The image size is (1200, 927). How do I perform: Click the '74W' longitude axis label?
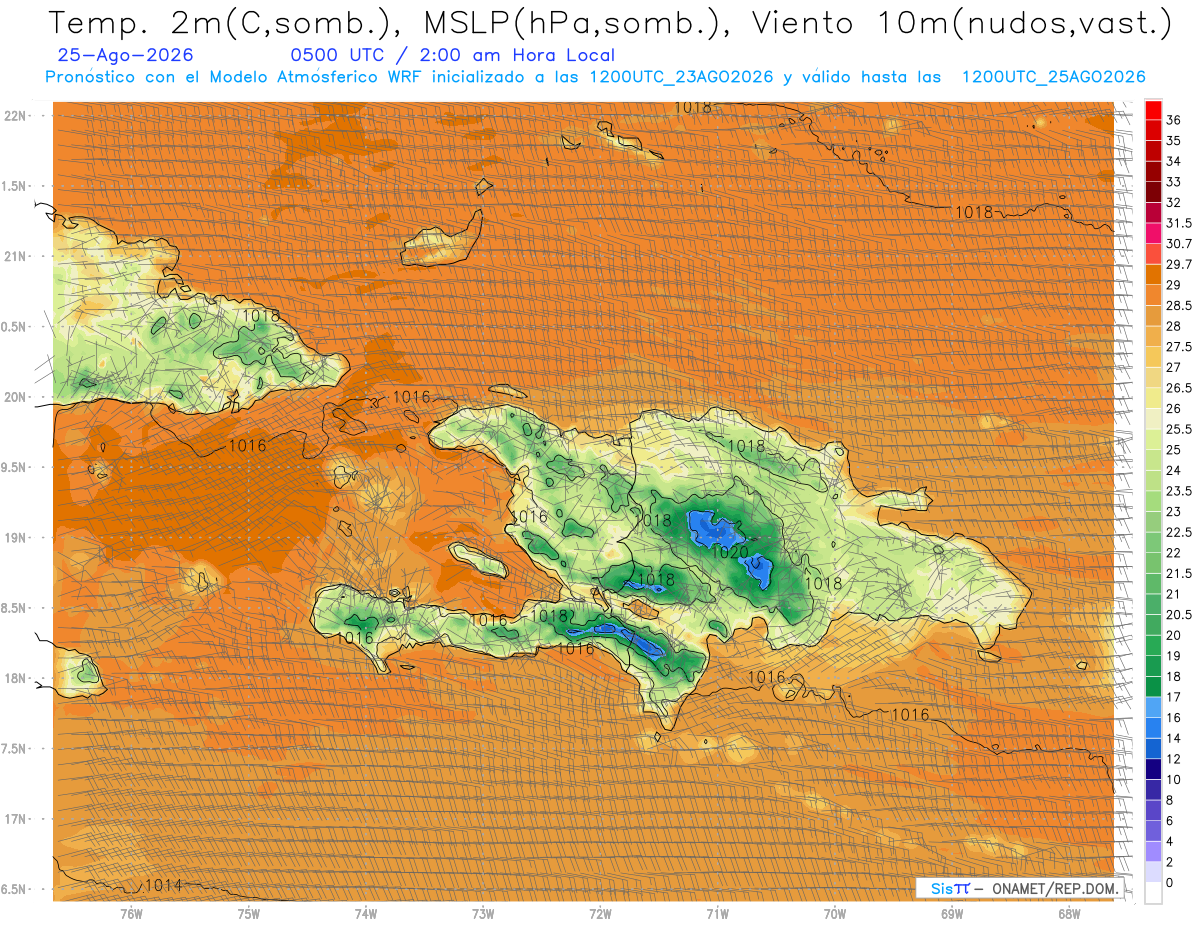(366, 913)
